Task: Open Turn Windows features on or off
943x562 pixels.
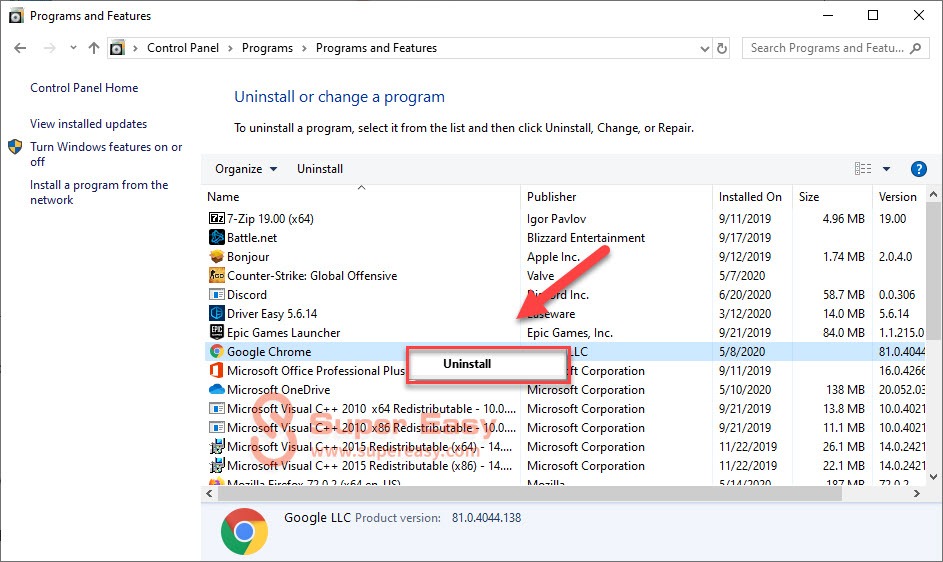Action: [106, 154]
